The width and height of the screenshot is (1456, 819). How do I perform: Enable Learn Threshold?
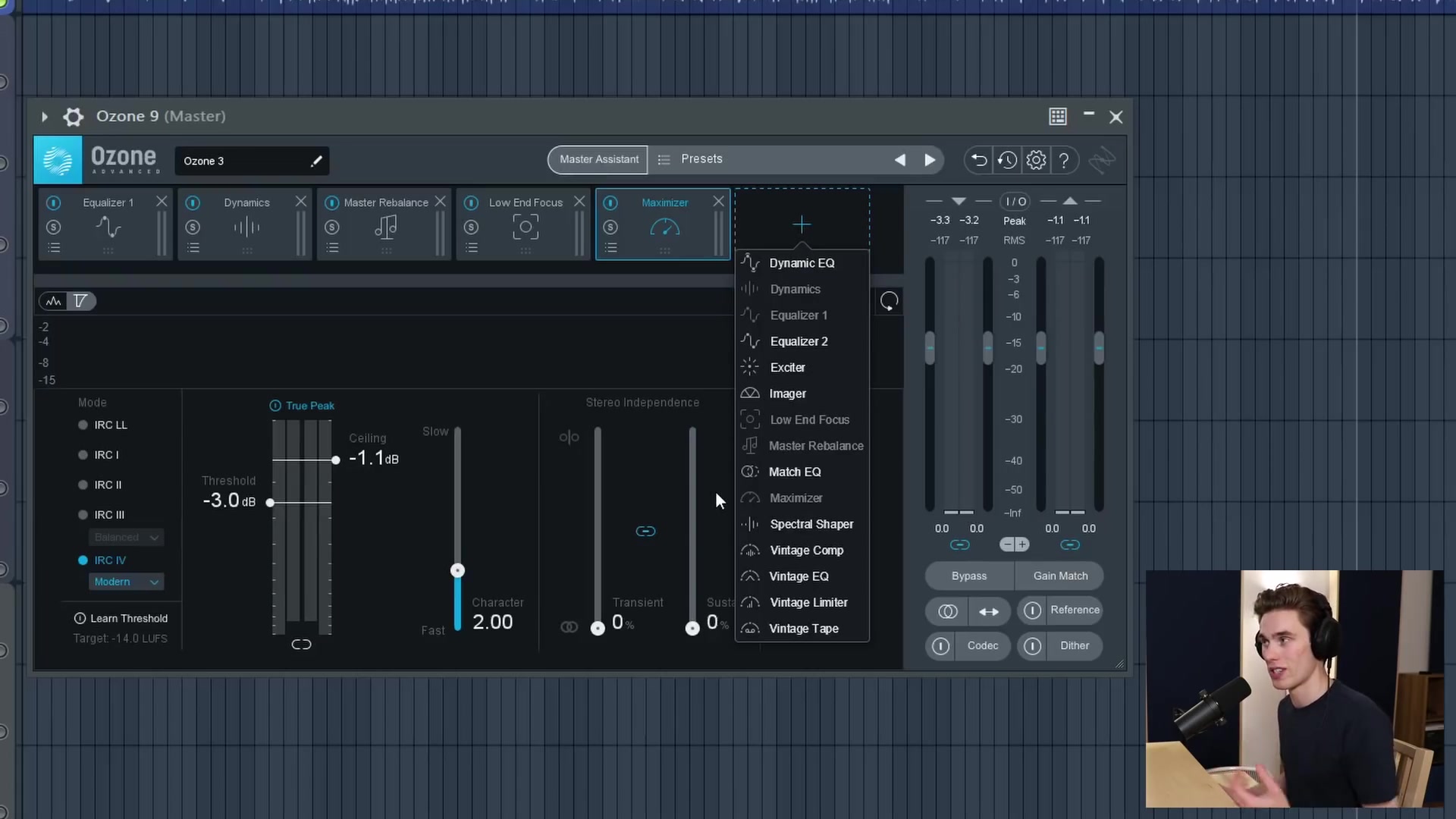pos(121,619)
